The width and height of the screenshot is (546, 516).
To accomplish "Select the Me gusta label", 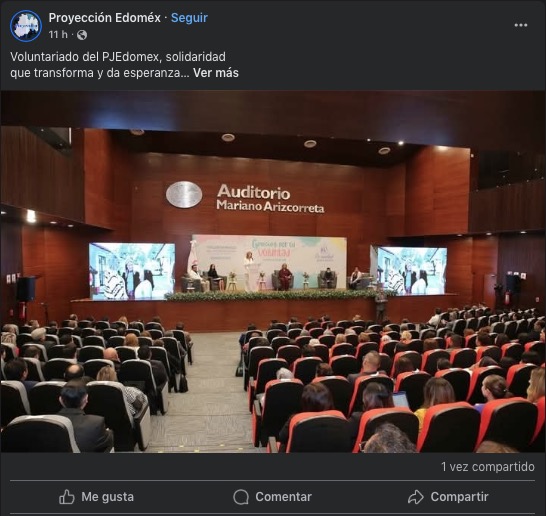I will [x=107, y=497].
